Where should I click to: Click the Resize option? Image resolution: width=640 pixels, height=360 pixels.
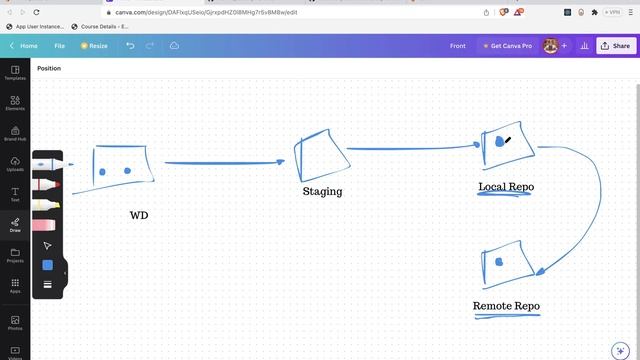click(x=94, y=46)
